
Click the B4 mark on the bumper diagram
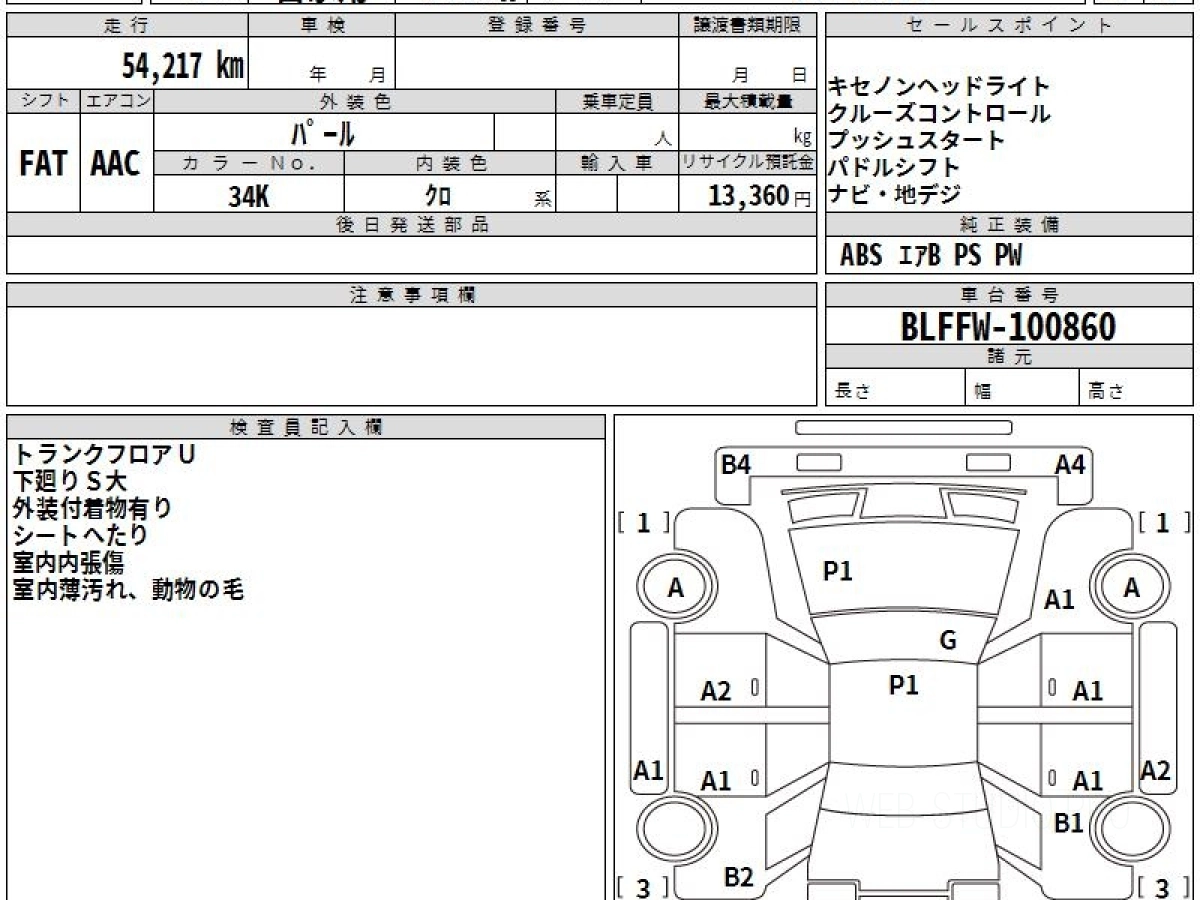(736, 464)
